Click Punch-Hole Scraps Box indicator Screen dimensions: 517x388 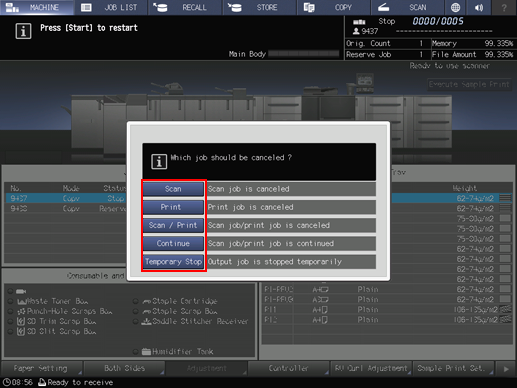(10, 311)
